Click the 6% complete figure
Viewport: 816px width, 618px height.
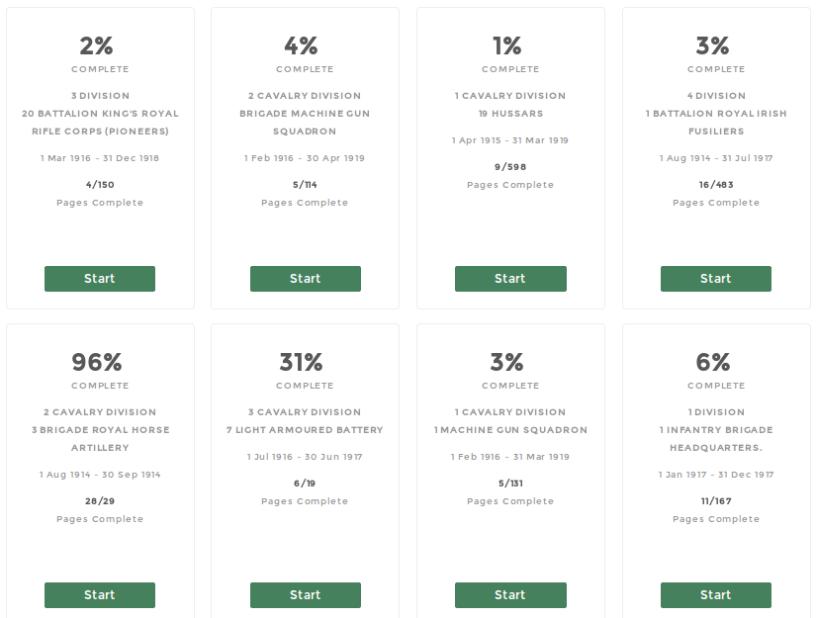716,362
